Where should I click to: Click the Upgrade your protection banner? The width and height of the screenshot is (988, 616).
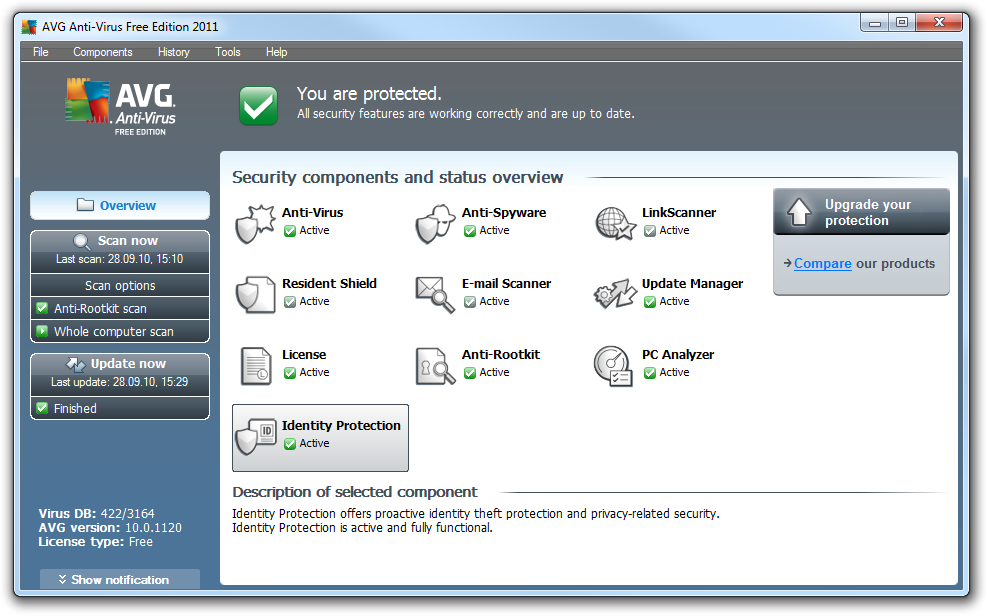[861, 212]
